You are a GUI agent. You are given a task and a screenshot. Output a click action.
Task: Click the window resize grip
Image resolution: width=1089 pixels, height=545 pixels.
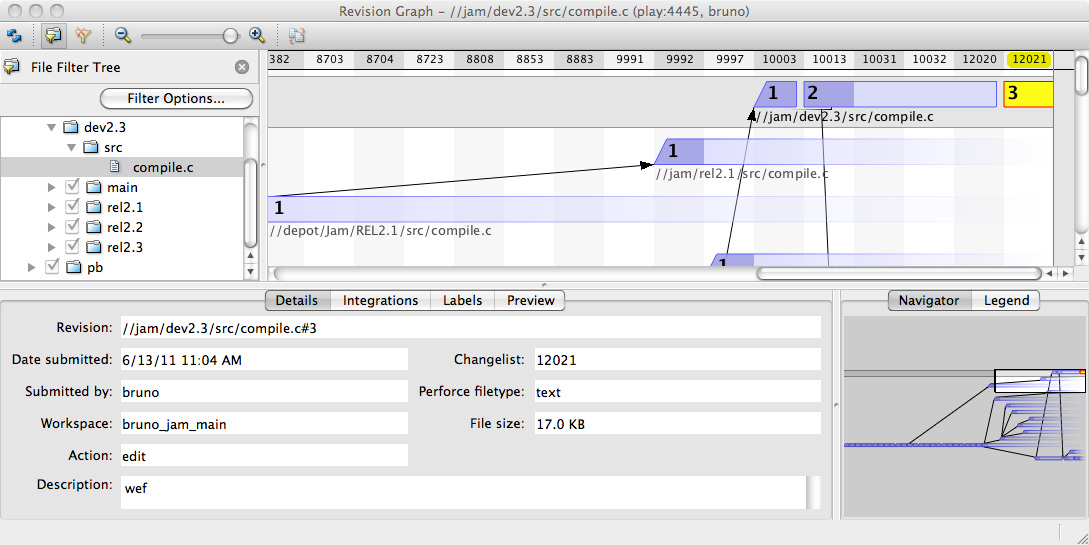tap(1081, 537)
